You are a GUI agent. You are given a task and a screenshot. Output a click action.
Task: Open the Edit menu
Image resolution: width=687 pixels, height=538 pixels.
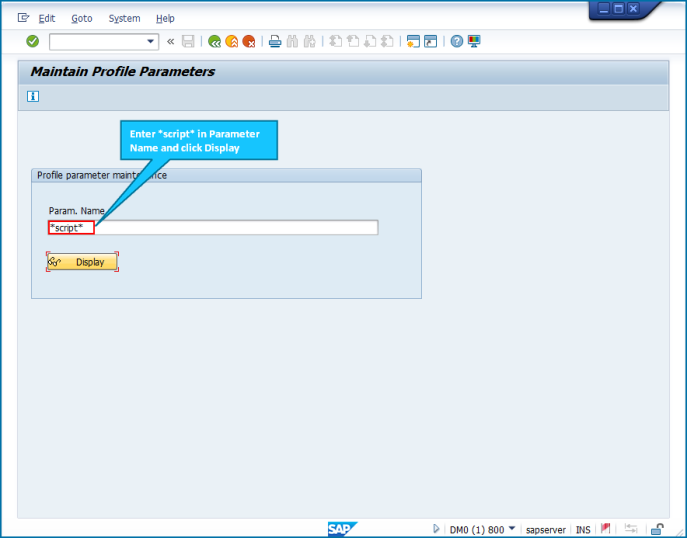(47, 18)
